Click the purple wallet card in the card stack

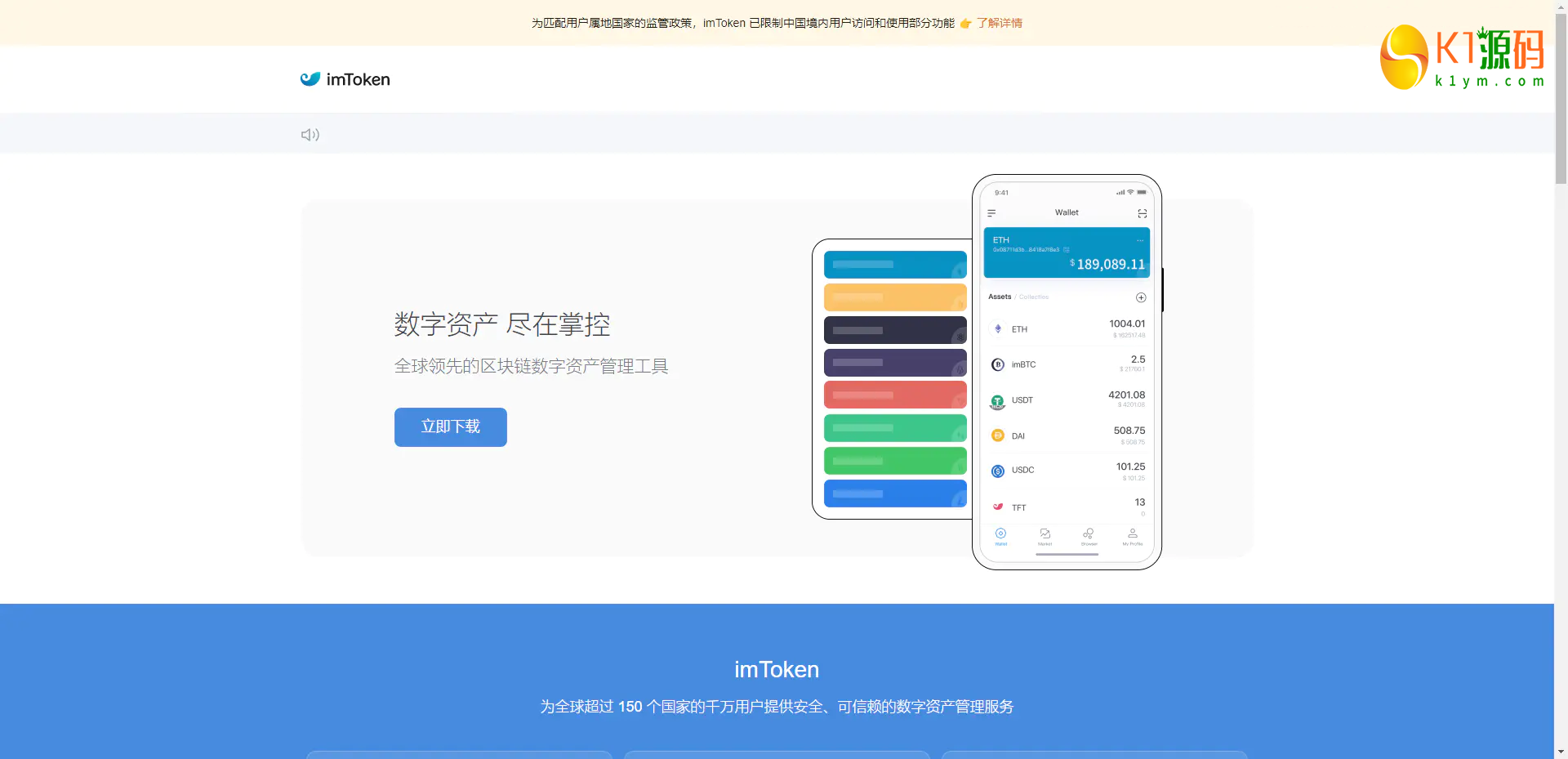click(x=895, y=363)
